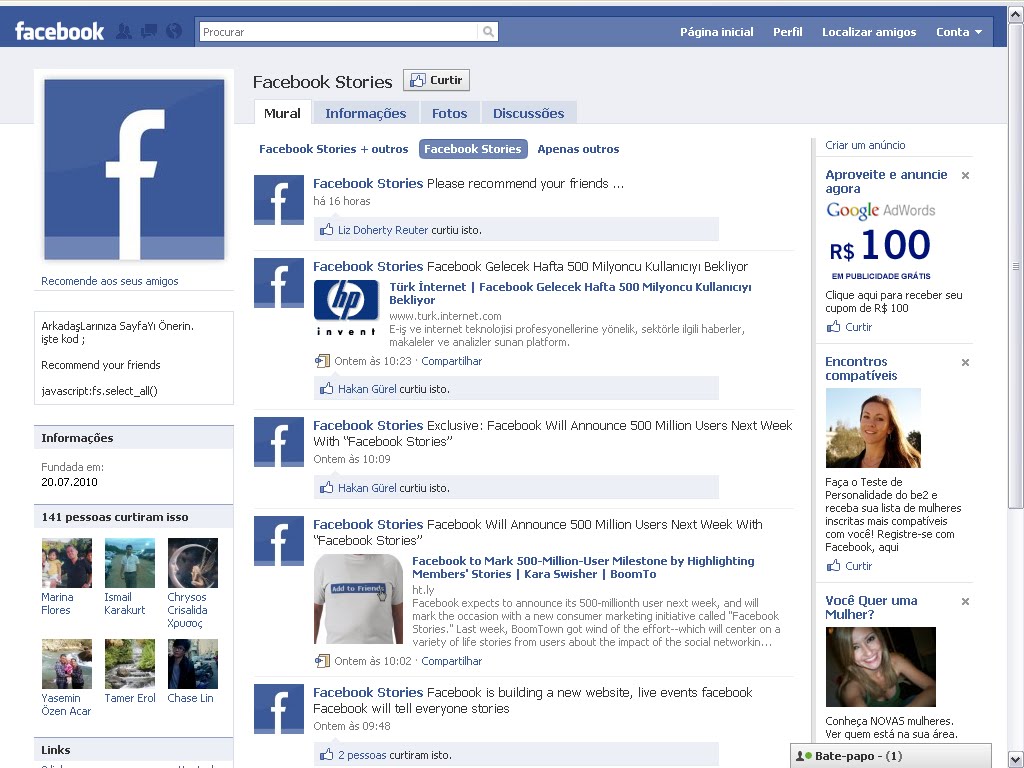This screenshot has width=1024, height=768.
Task: Click like thumb icon beside Liz Doherty Reuter
Action: (x=327, y=229)
